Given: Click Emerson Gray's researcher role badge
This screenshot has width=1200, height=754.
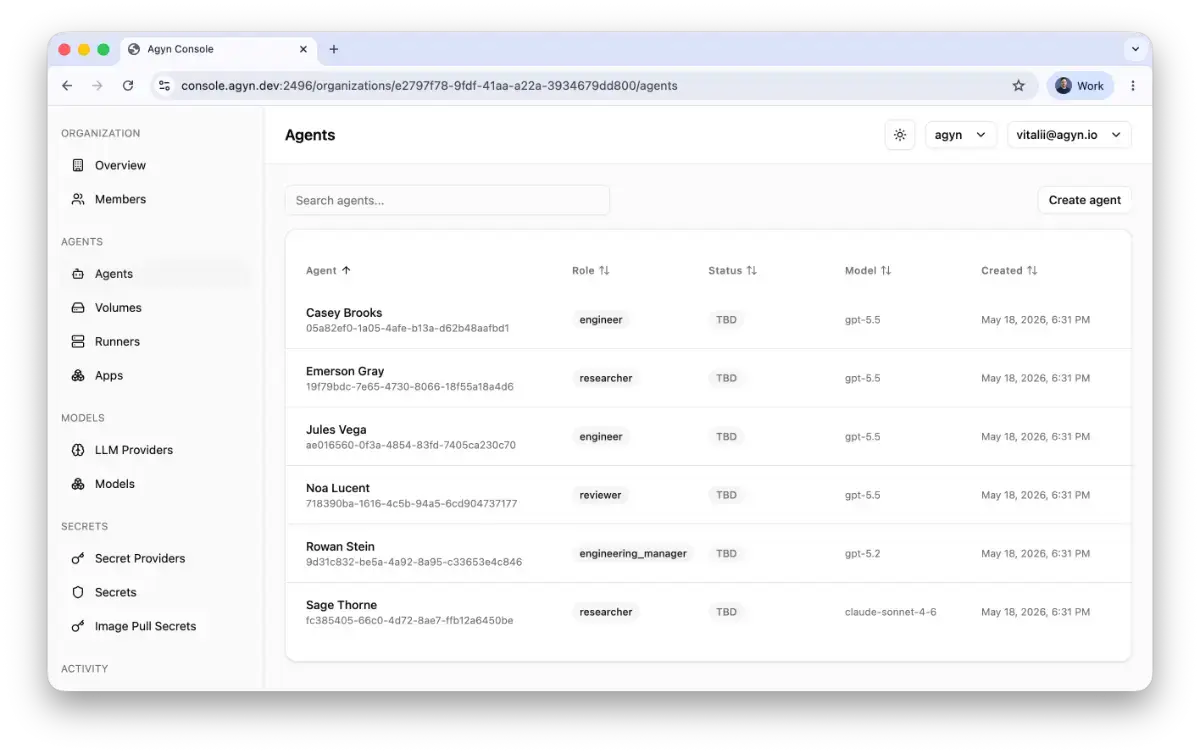Looking at the screenshot, I should point(606,378).
